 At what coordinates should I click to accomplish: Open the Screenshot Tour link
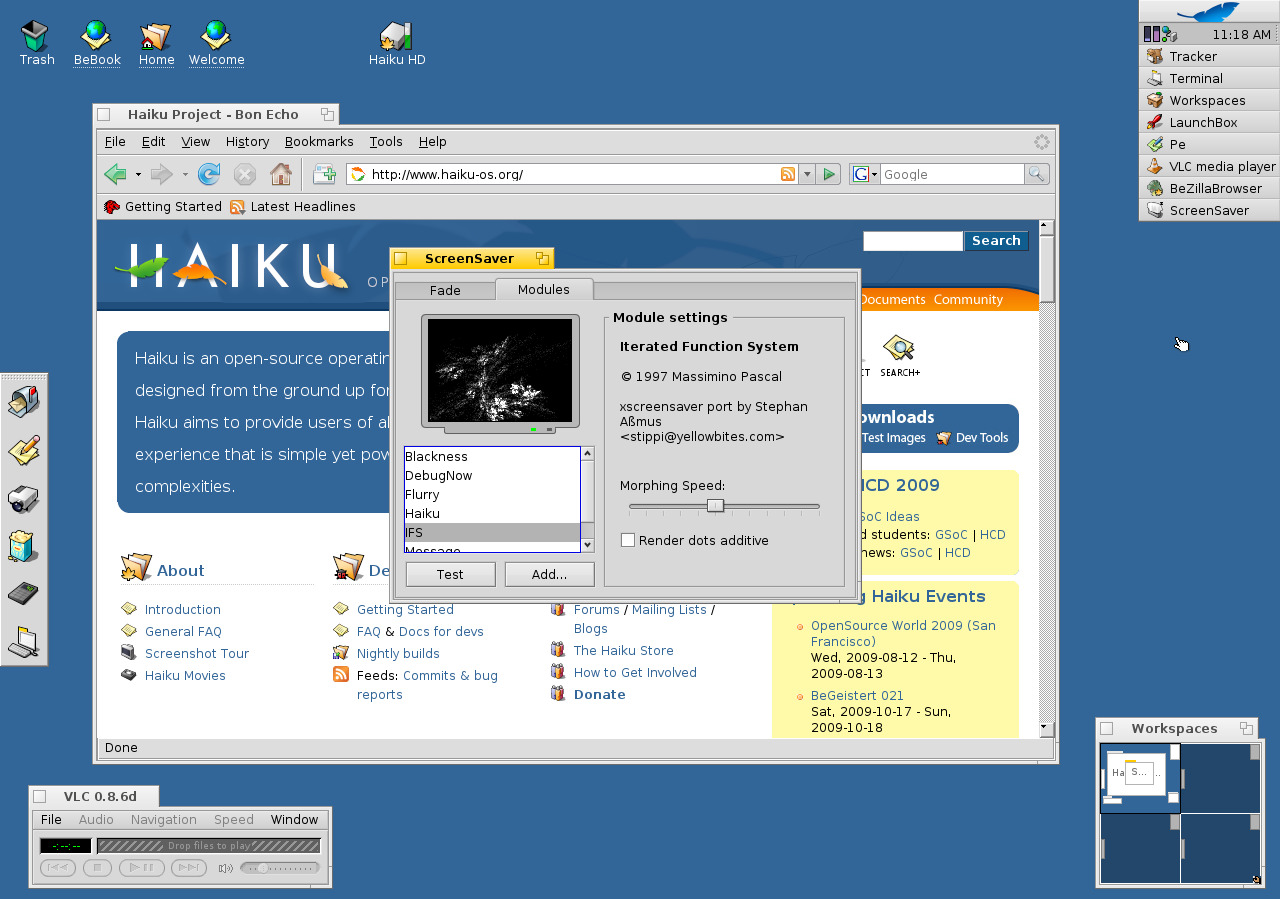(x=197, y=653)
